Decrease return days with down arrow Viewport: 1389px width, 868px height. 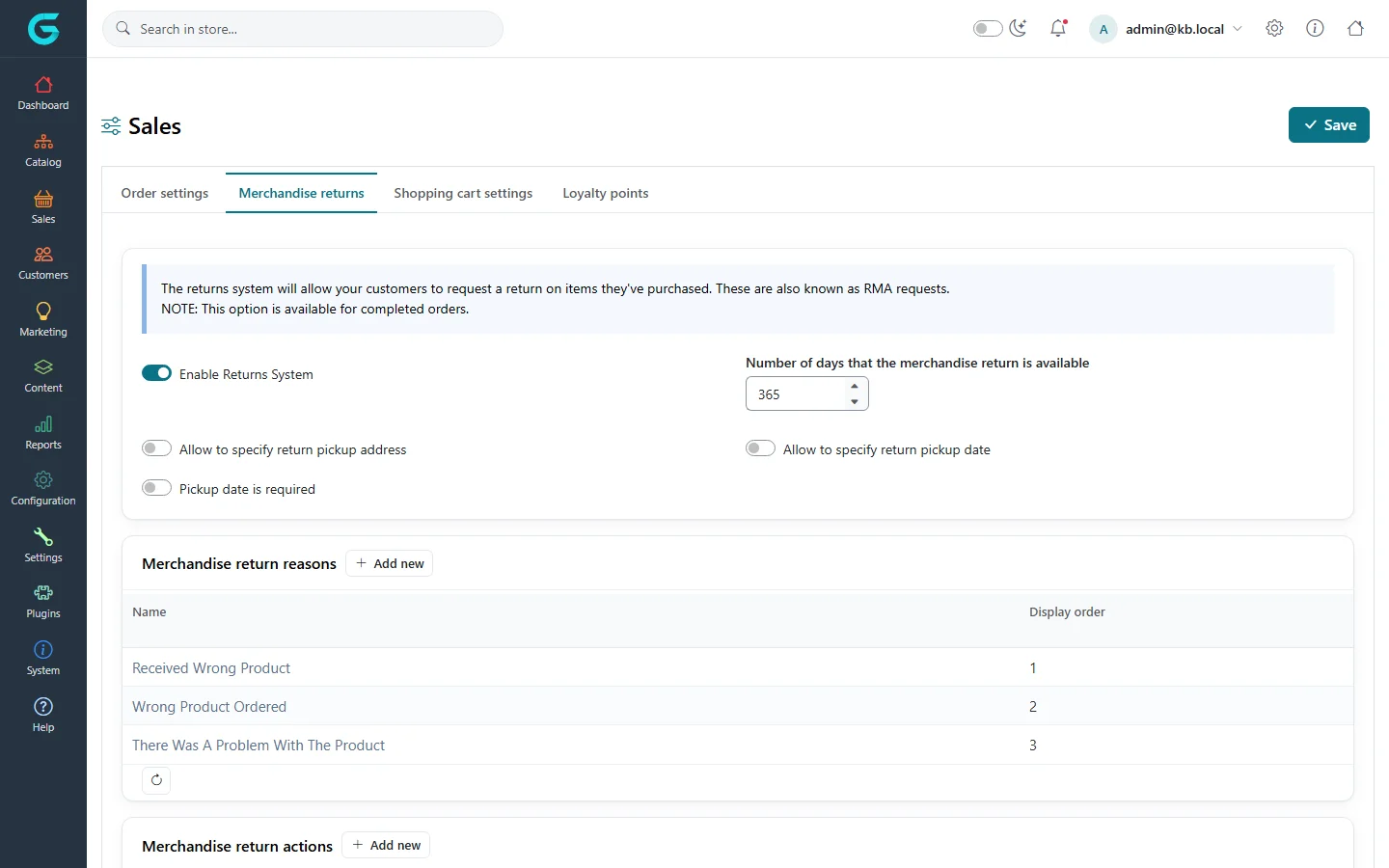coord(855,401)
